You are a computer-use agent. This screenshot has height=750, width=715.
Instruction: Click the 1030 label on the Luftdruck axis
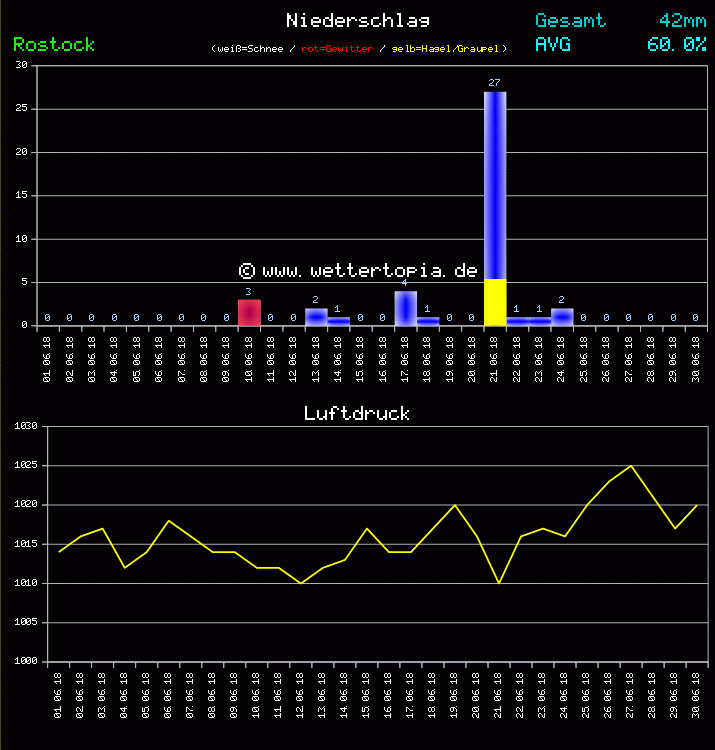(x=26, y=426)
